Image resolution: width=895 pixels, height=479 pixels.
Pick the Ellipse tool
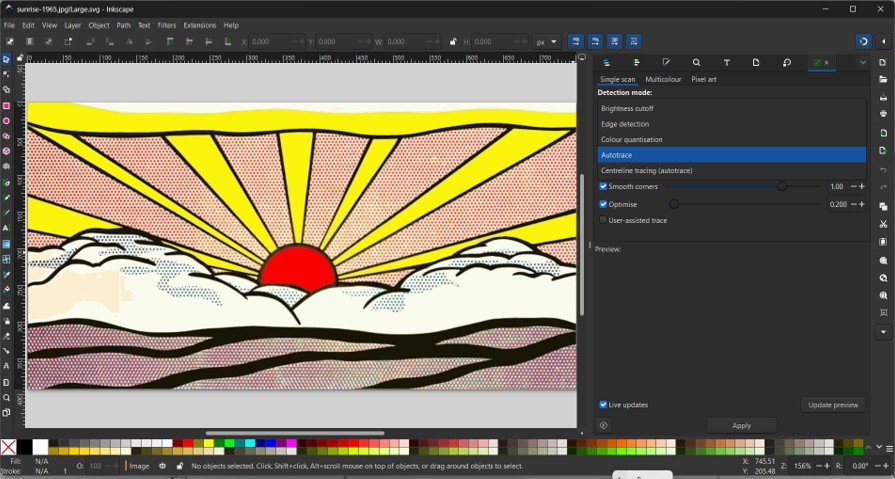click(6, 121)
